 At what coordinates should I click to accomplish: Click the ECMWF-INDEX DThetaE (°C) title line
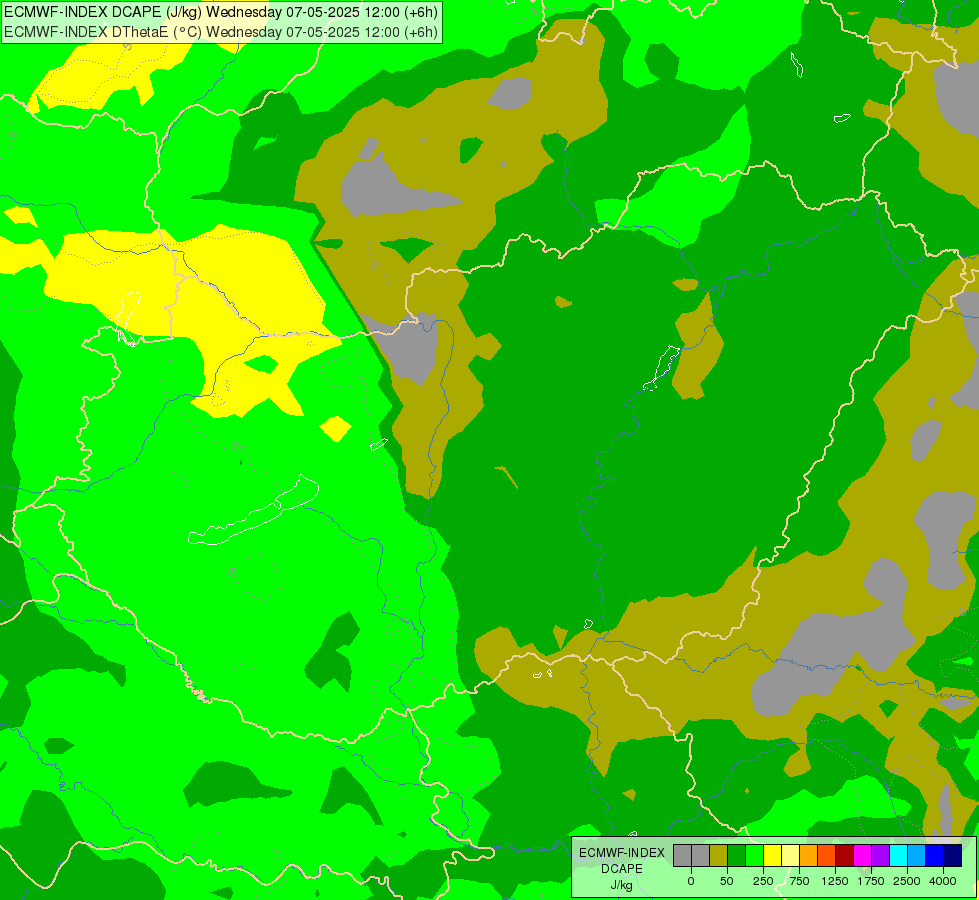pyautogui.click(x=221, y=32)
